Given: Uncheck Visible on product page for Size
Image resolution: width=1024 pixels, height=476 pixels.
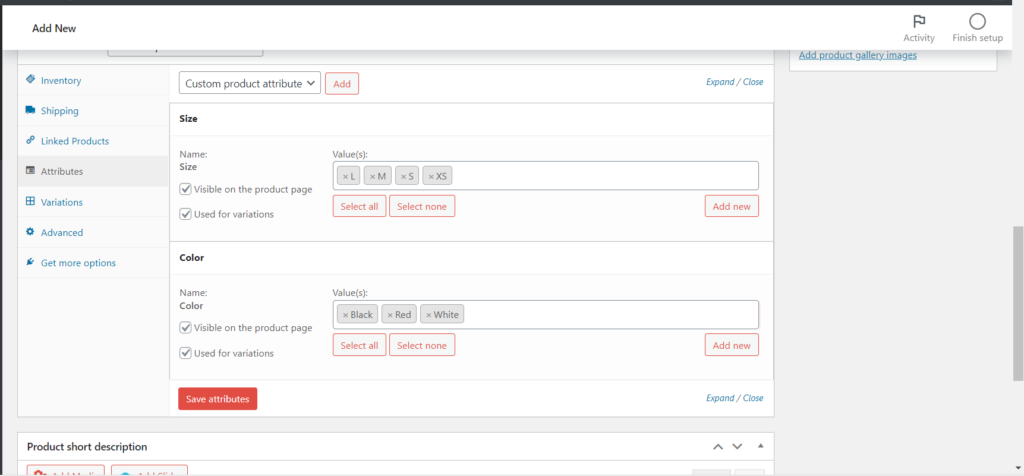Looking at the screenshot, I should pos(186,189).
